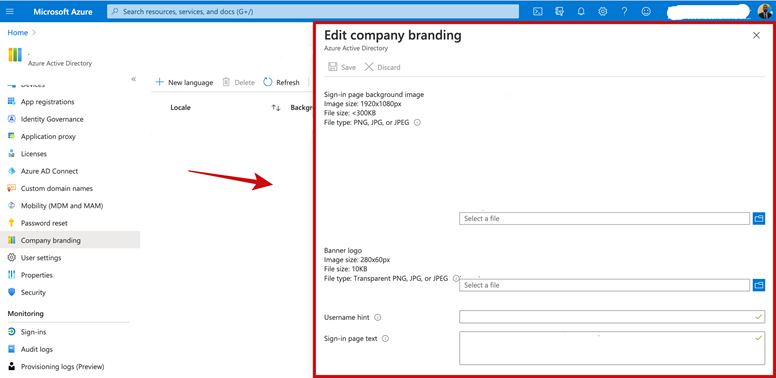Focus the Azure search box
The image size is (776, 378).
[313, 11]
